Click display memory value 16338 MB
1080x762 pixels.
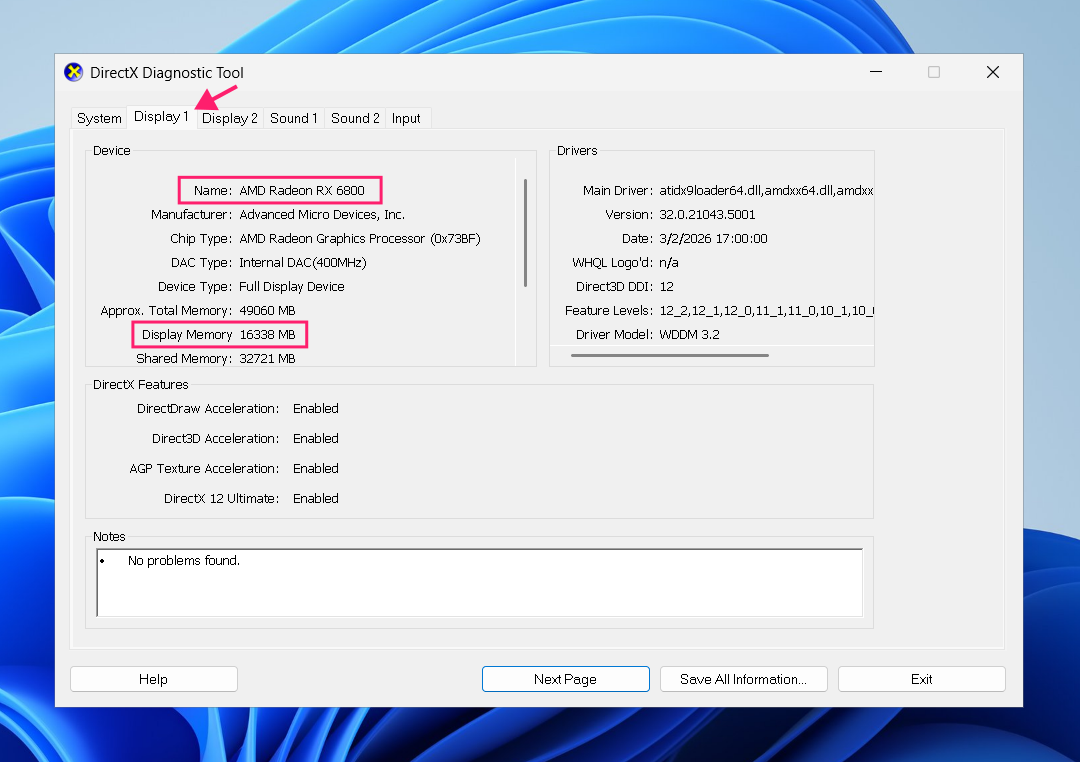(267, 335)
